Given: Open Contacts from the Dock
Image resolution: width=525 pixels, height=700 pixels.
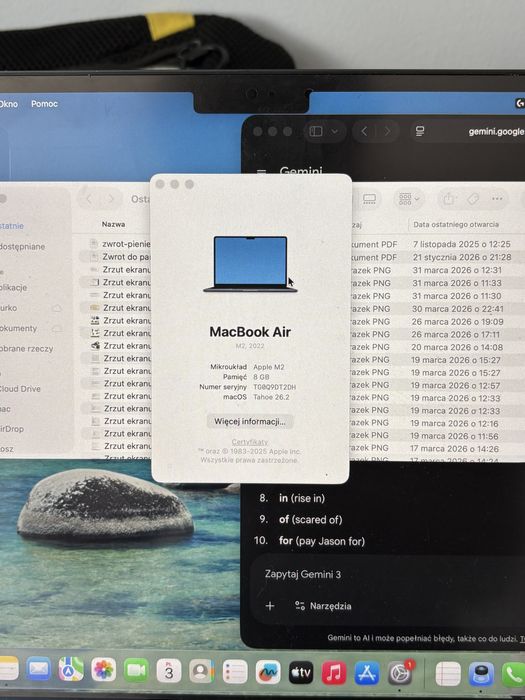Looking at the screenshot, I should coord(201,671).
